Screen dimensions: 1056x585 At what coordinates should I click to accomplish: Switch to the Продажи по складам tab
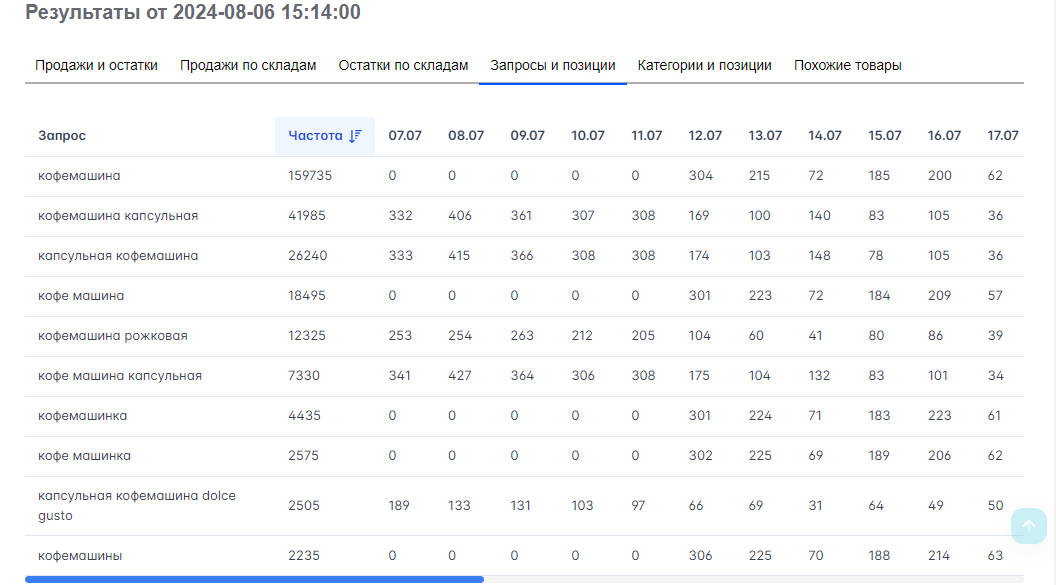[248, 65]
